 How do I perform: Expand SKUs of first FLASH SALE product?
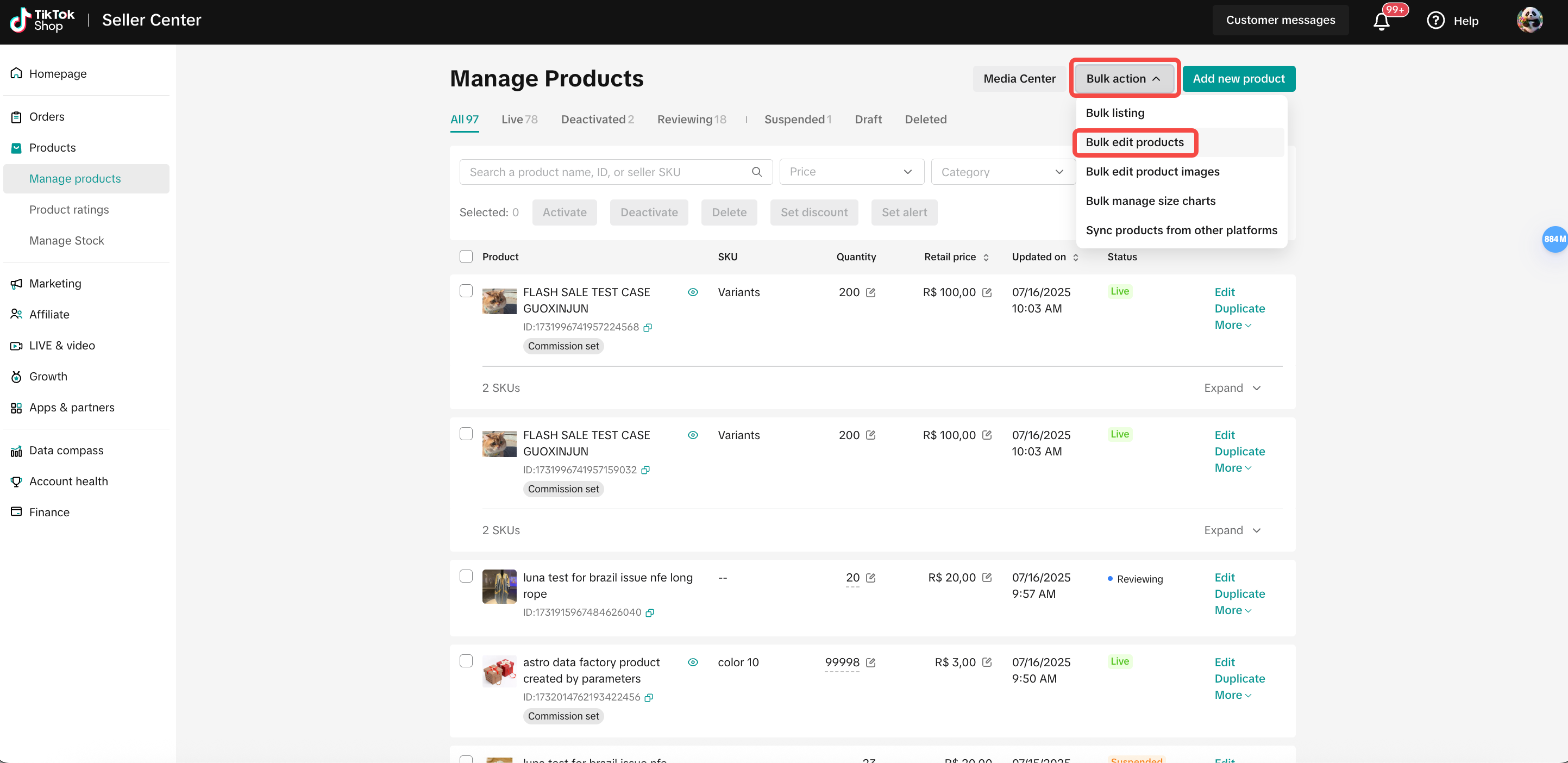pyautogui.click(x=1232, y=388)
